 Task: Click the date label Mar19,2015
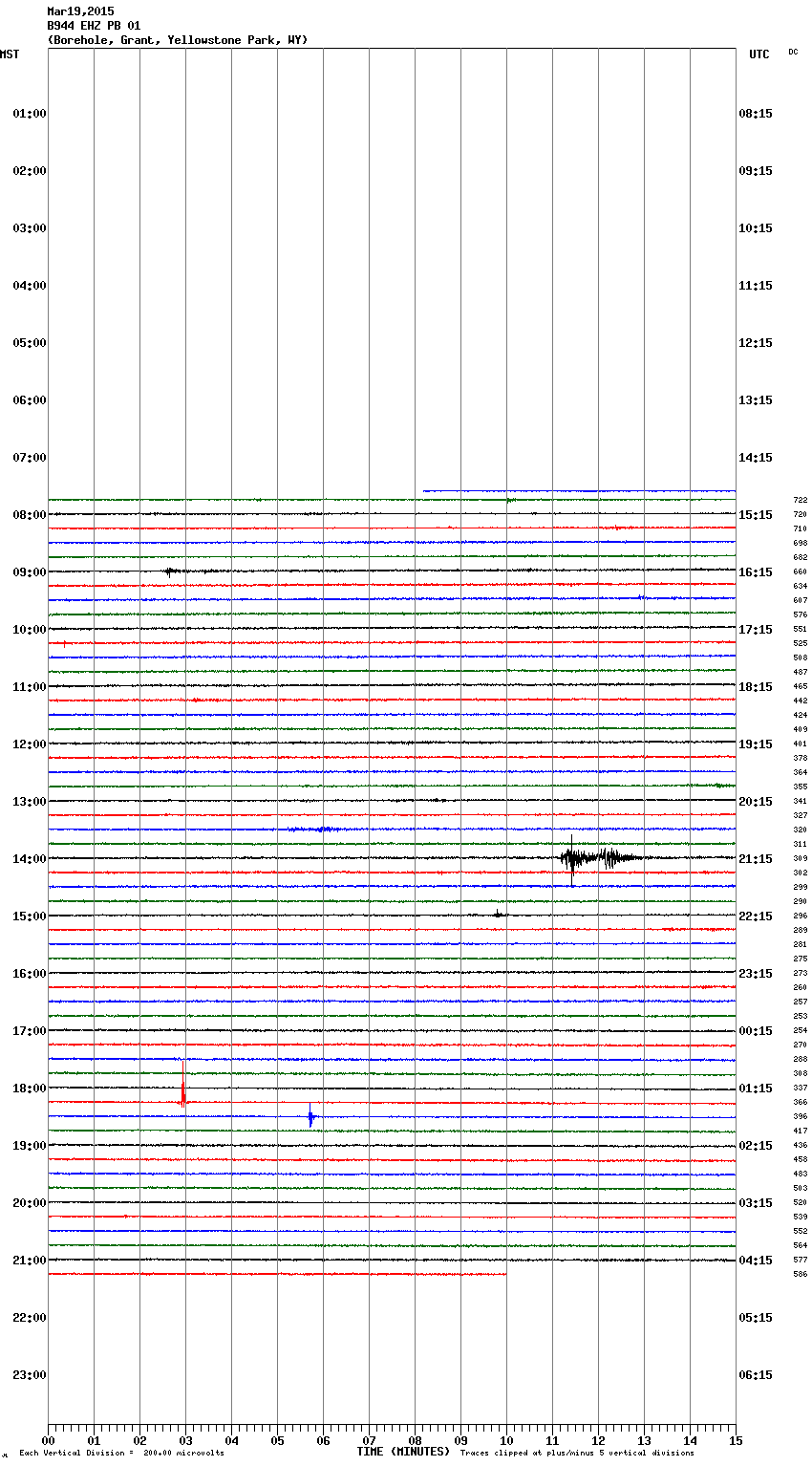(x=80, y=11)
